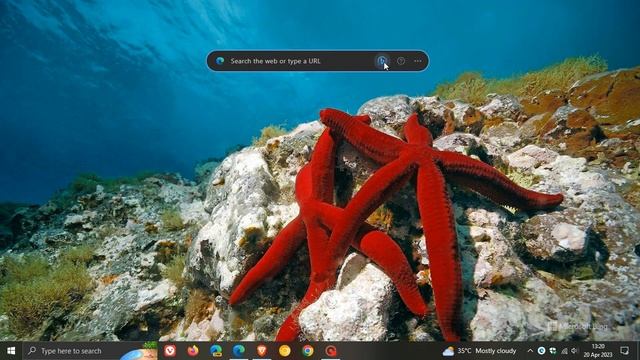Click the circular icon next to Bing button

[401, 61]
